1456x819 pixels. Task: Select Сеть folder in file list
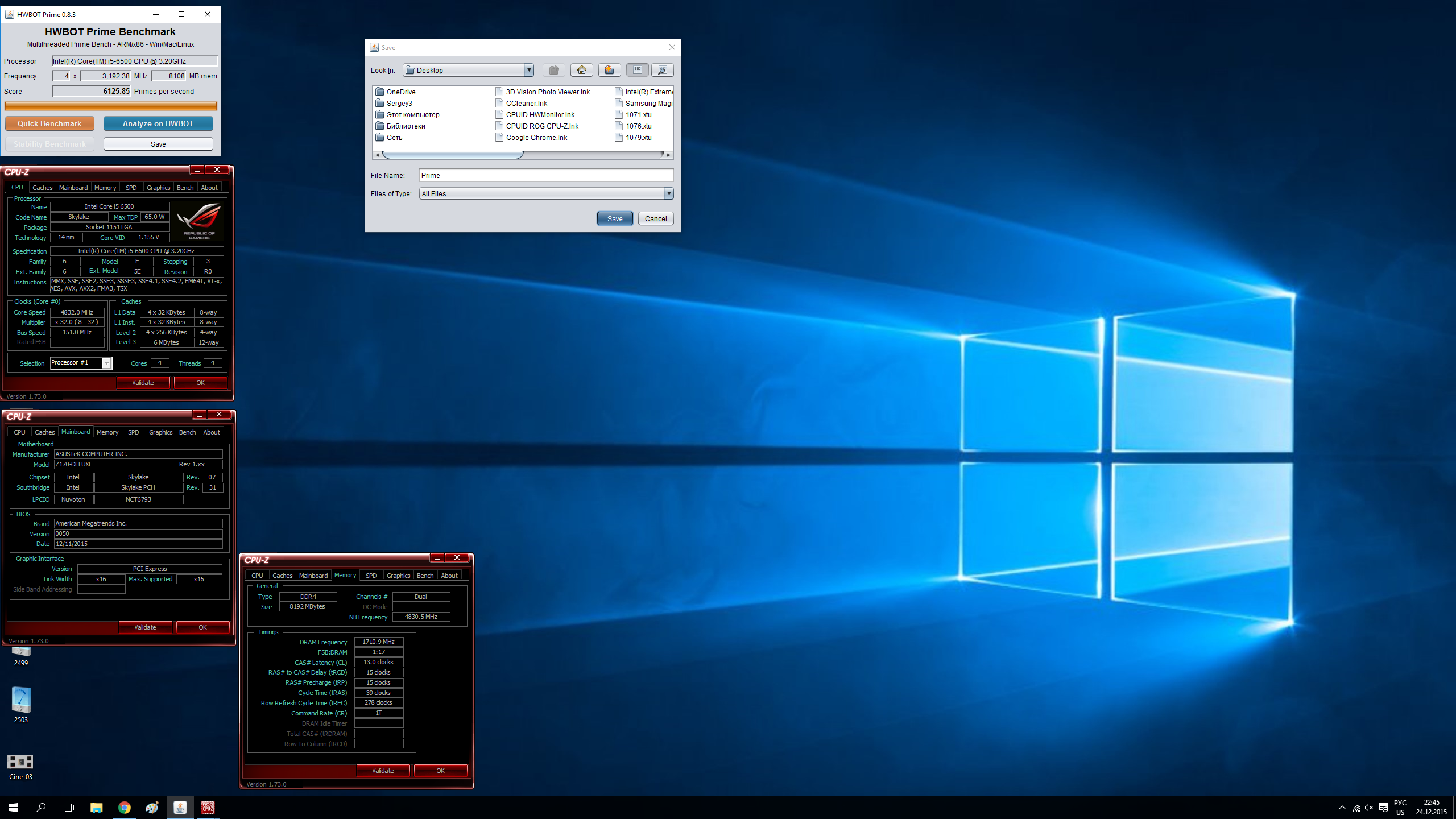388,137
